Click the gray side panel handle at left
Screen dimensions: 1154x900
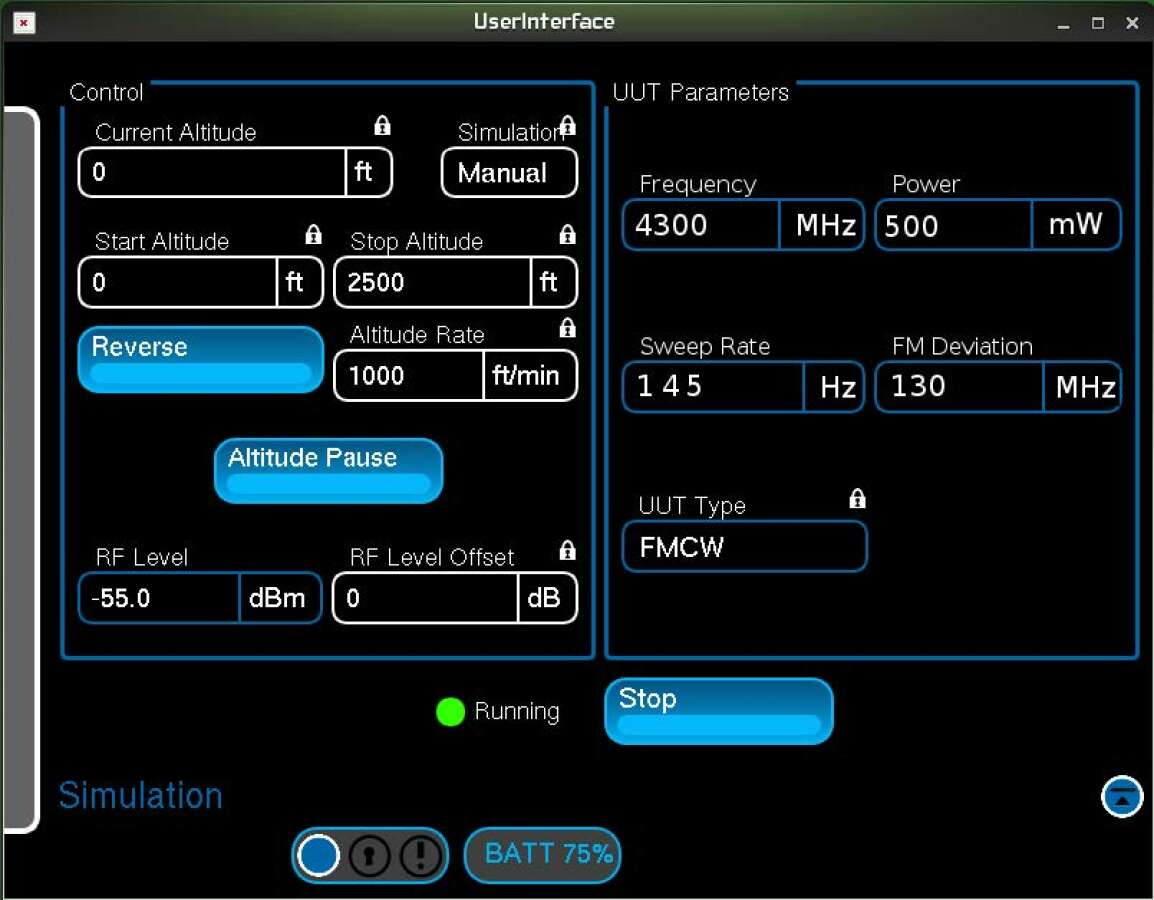point(20,470)
